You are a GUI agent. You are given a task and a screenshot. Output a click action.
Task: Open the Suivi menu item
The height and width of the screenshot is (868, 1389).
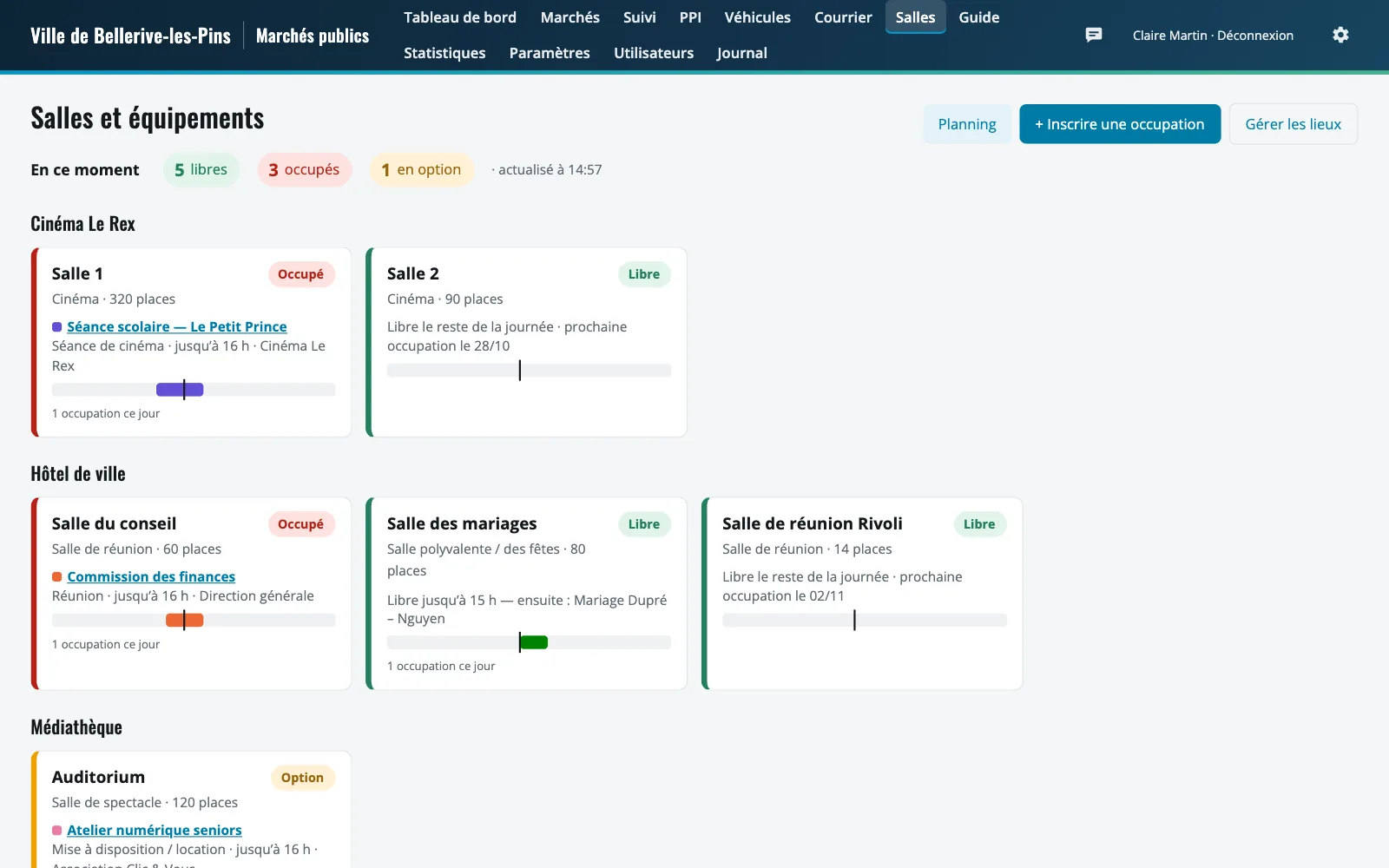pyautogui.click(x=639, y=17)
